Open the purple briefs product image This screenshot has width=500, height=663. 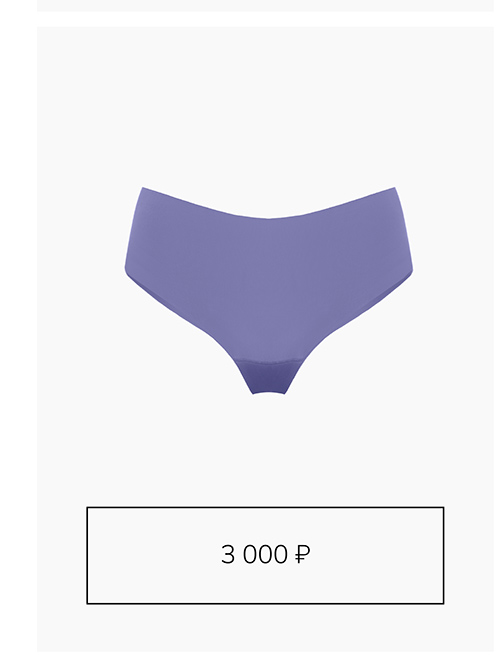268,290
